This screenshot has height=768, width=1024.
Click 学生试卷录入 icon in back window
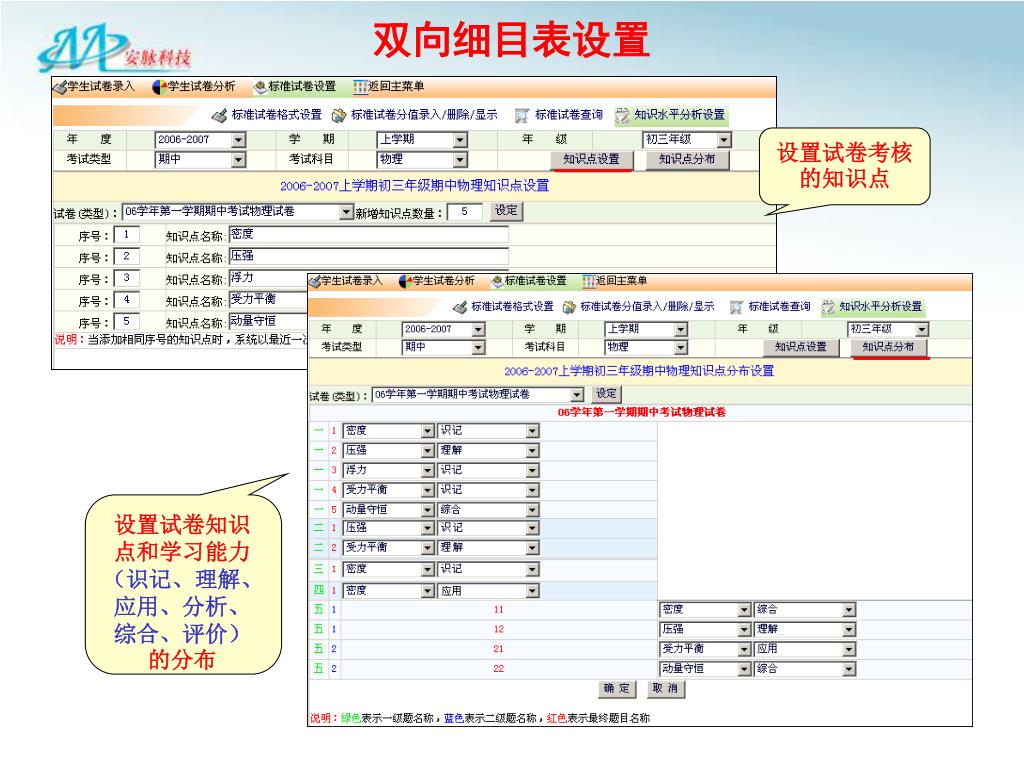60,87
